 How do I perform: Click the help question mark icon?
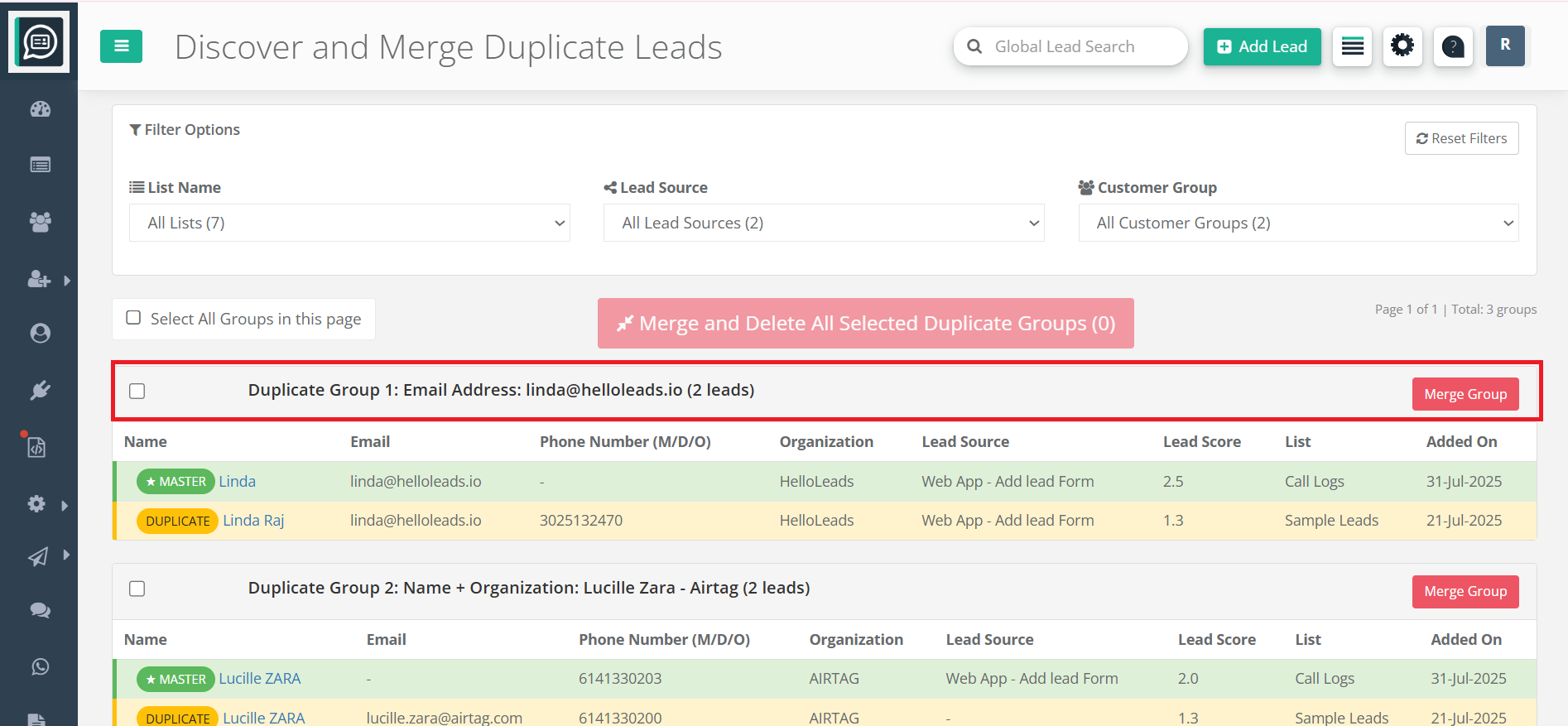pyautogui.click(x=1452, y=46)
